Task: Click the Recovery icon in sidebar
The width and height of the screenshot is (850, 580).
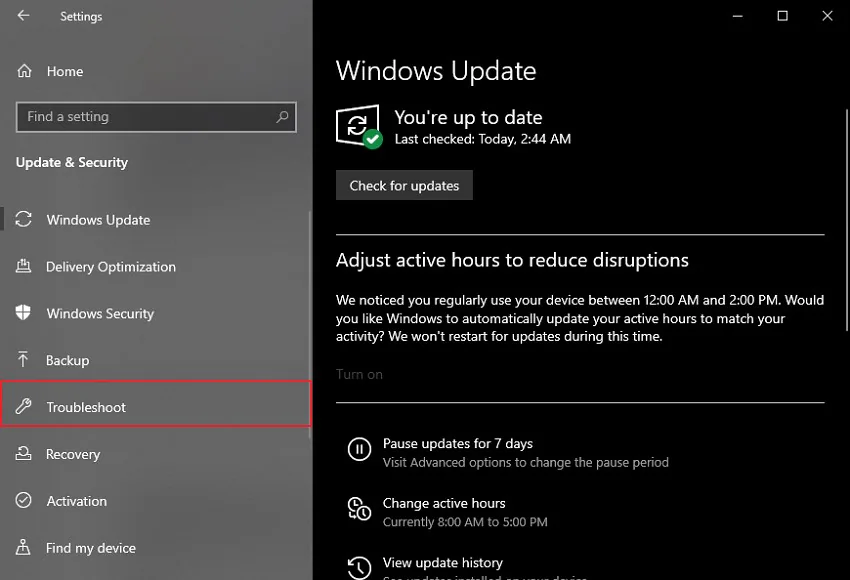Action: (23, 453)
